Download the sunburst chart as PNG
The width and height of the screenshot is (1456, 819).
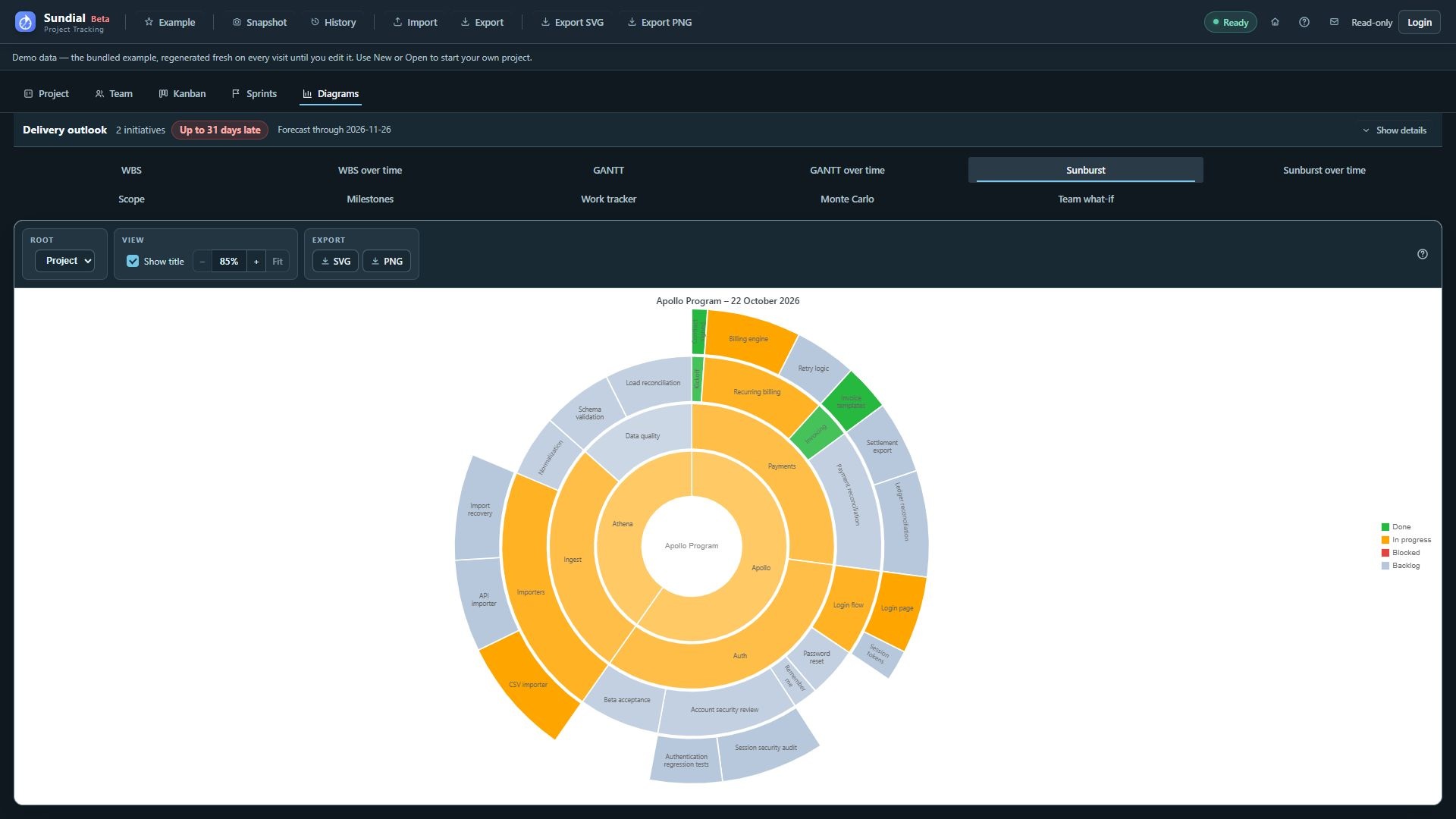(387, 261)
